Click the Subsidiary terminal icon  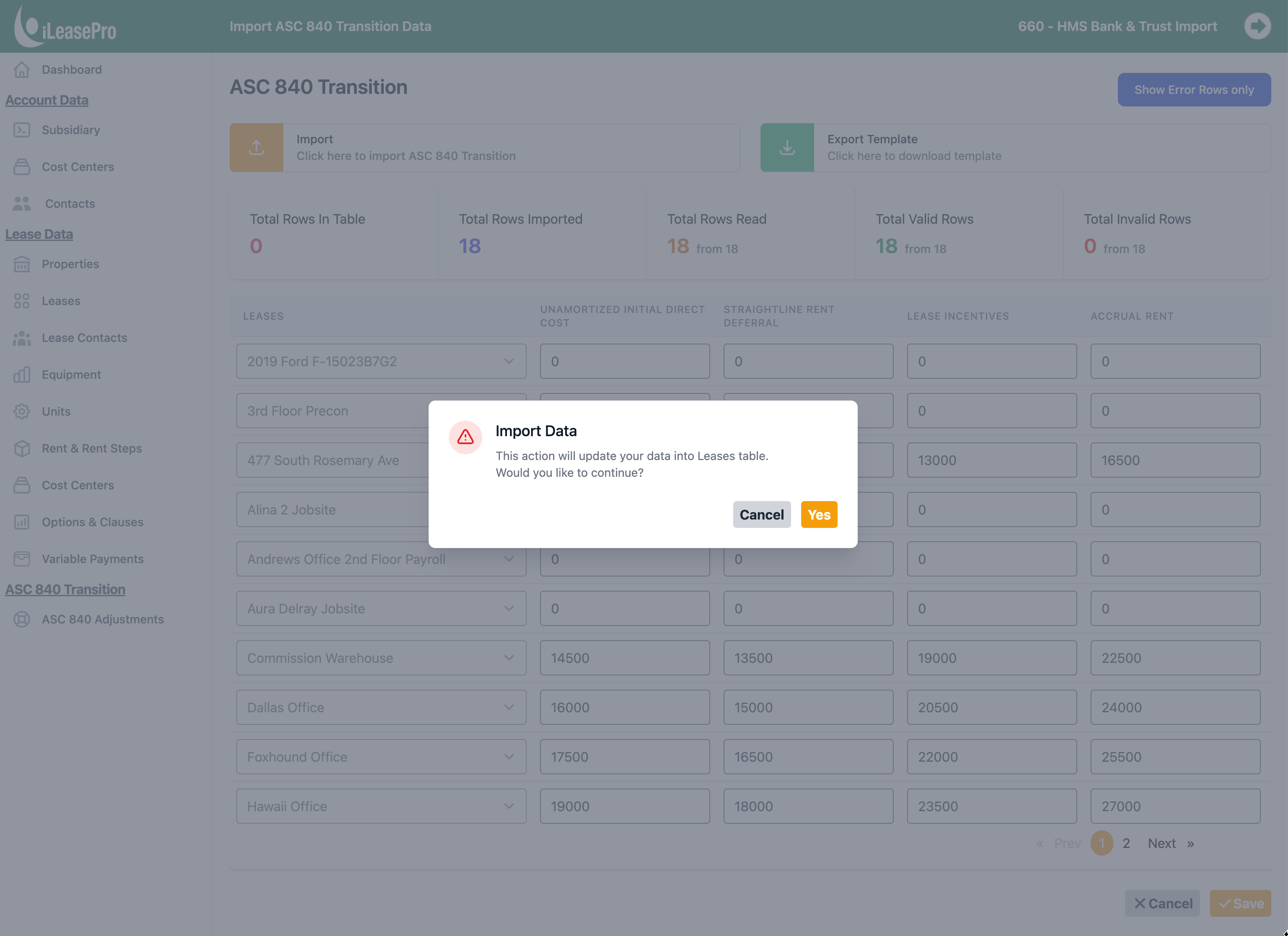tap(22, 130)
